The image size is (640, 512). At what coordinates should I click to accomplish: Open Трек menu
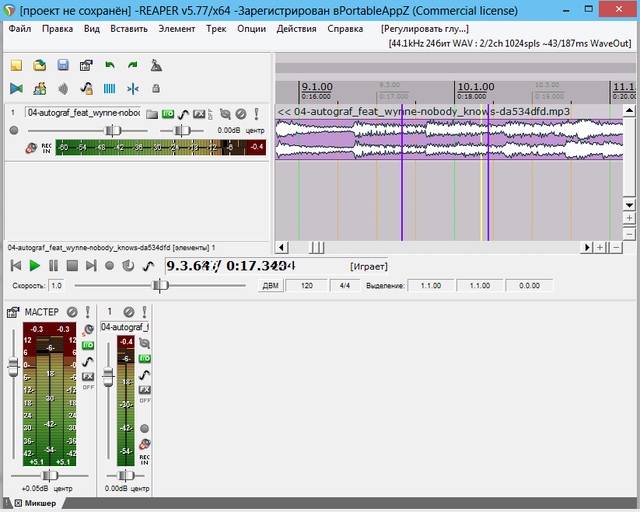pos(216,29)
